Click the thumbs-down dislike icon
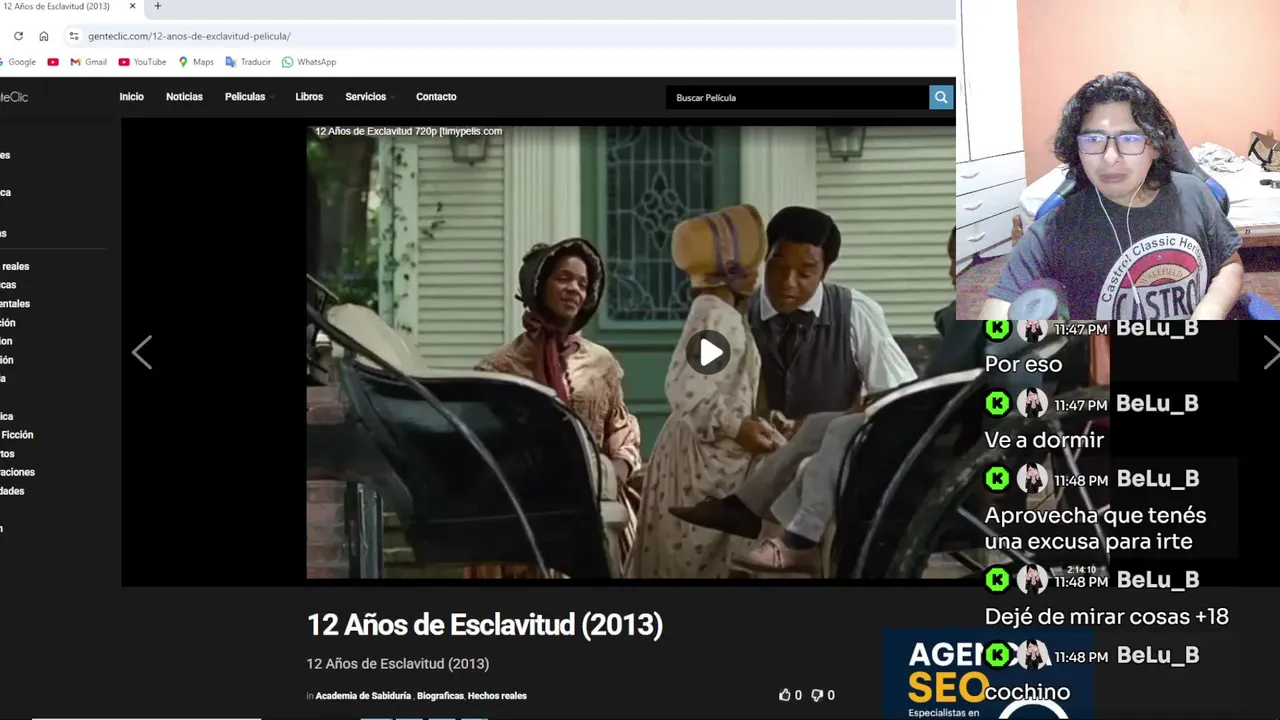 click(x=817, y=695)
